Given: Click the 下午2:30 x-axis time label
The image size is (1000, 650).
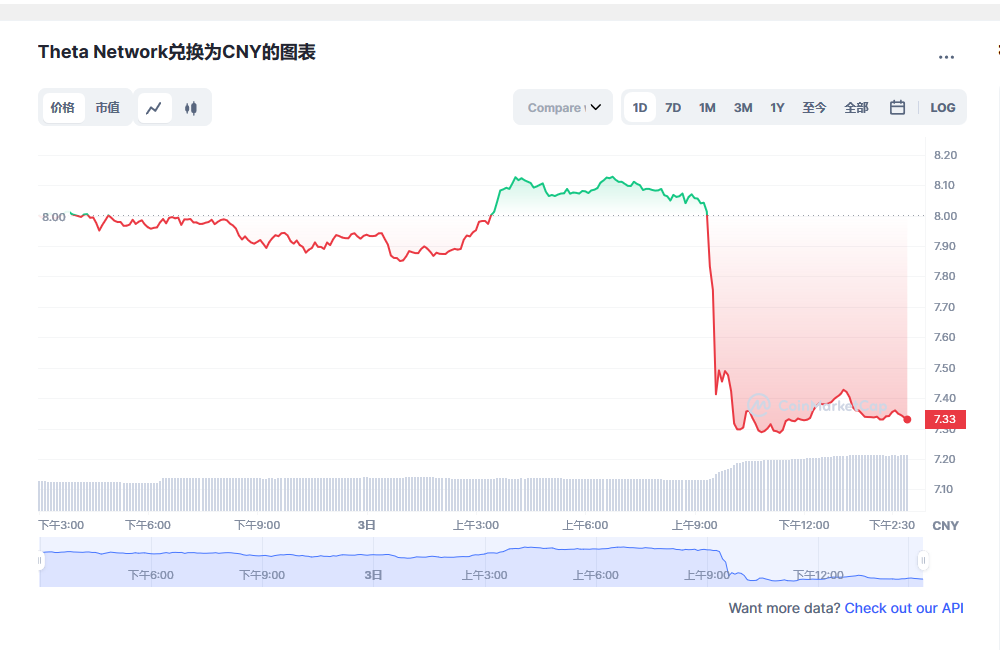Looking at the screenshot, I should pyautogui.click(x=892, y=525).
